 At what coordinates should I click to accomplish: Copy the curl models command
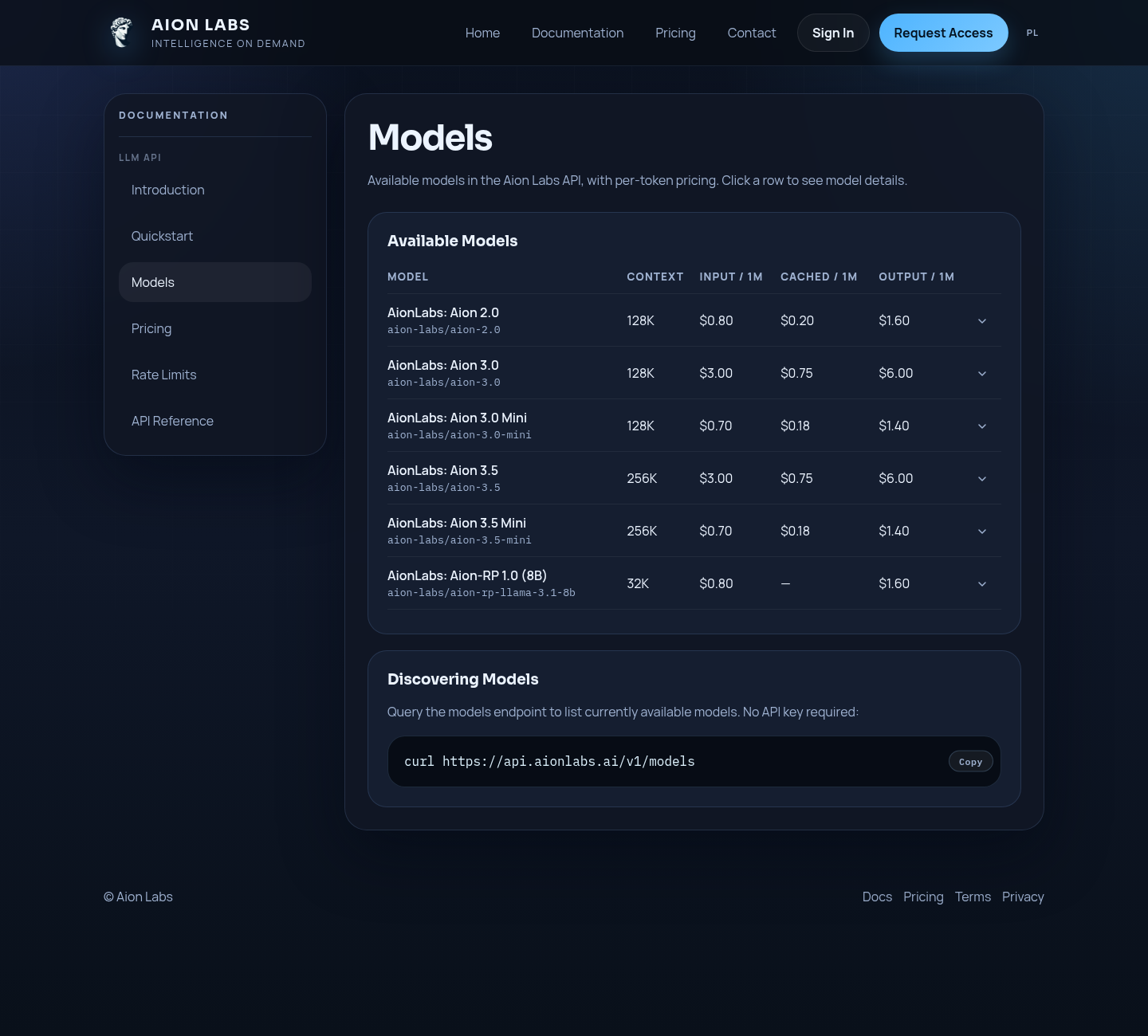(970, 762)
